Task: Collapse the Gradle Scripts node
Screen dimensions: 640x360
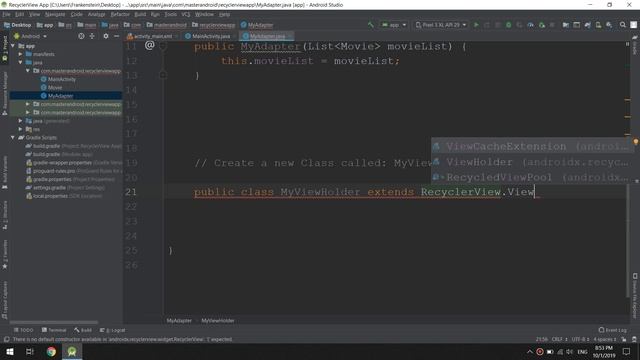Action: pyautogui.click(x=13, y=138)
